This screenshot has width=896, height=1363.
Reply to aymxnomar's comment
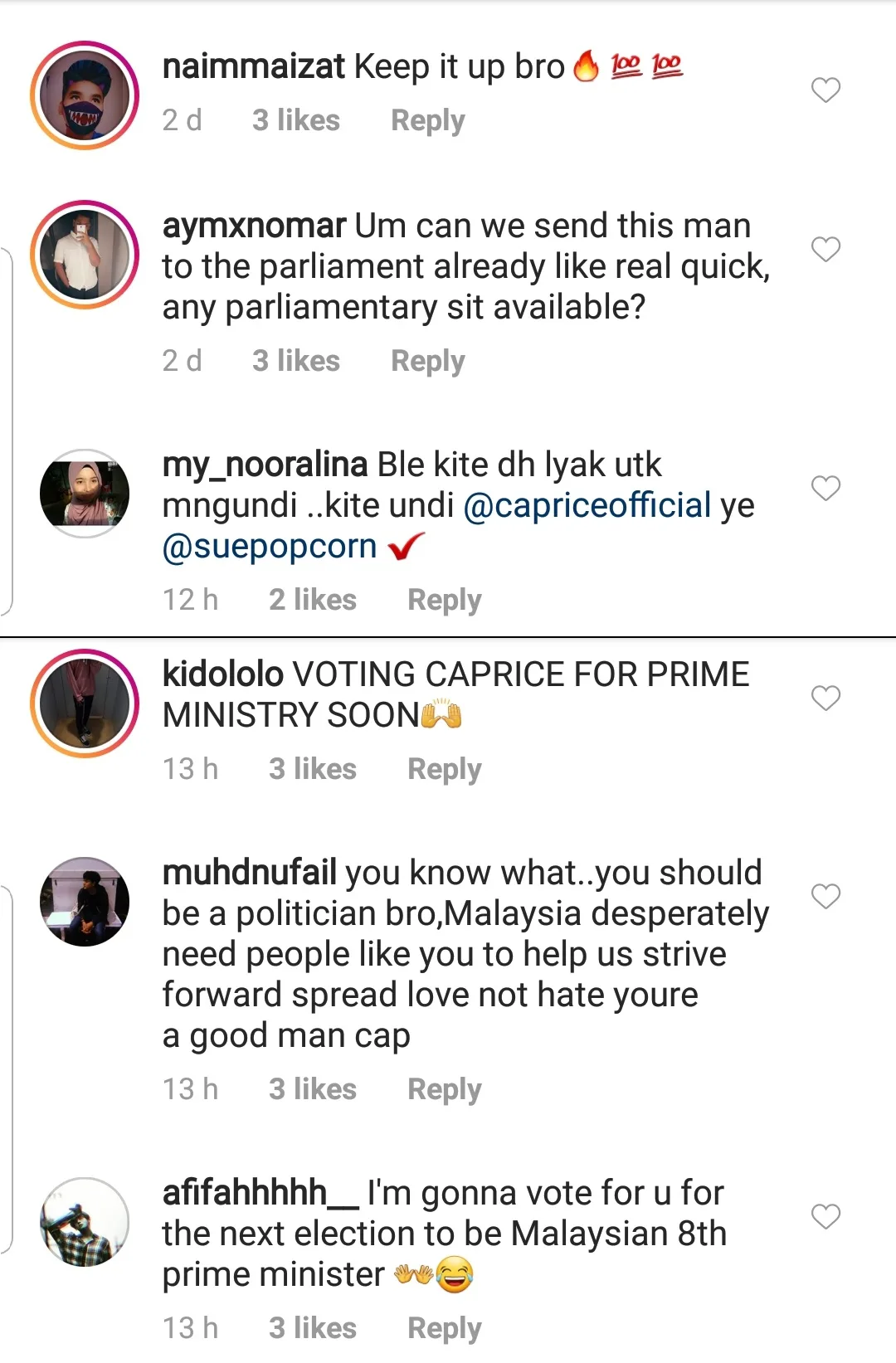(x=427, y=362)
